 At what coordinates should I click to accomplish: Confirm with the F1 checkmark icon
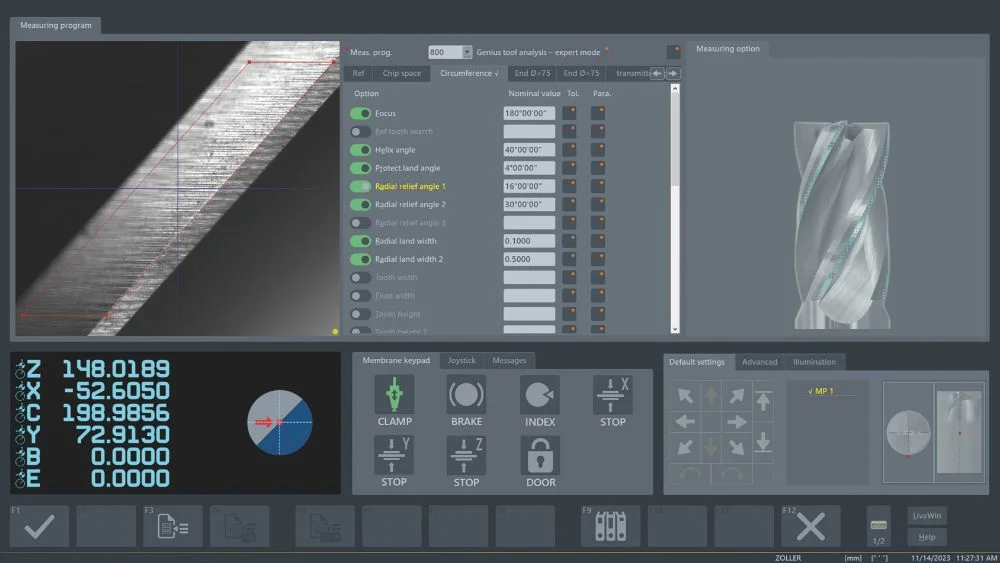tap(40, 526)
